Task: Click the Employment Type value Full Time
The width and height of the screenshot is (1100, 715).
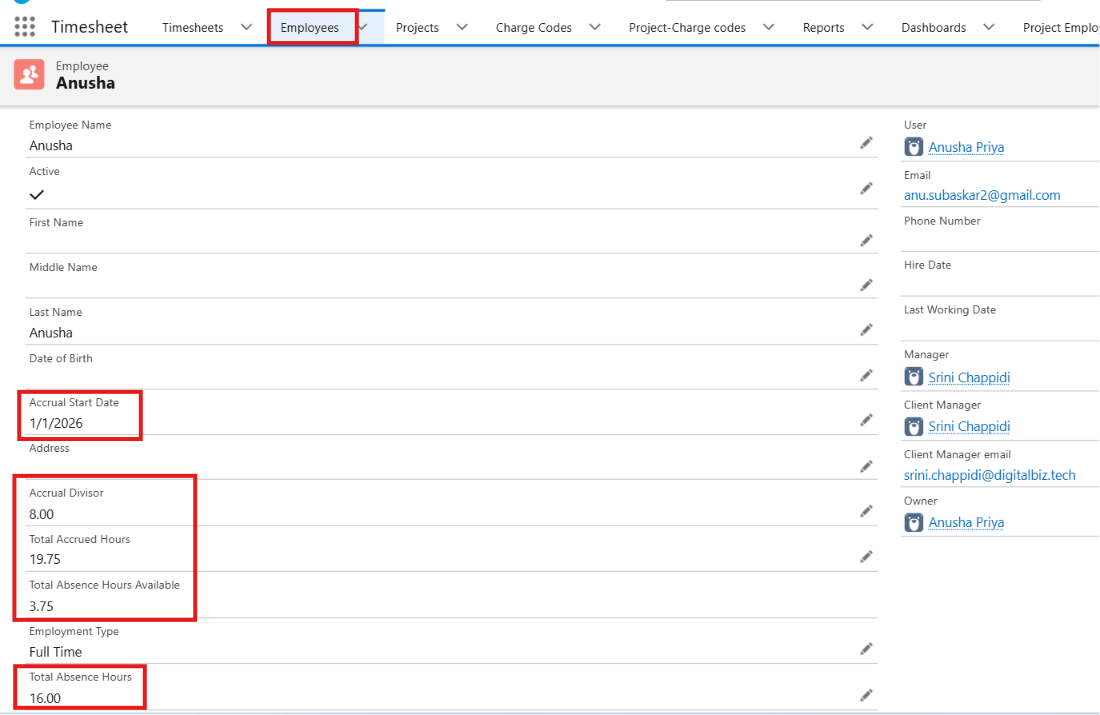Action: pos(55,652)
